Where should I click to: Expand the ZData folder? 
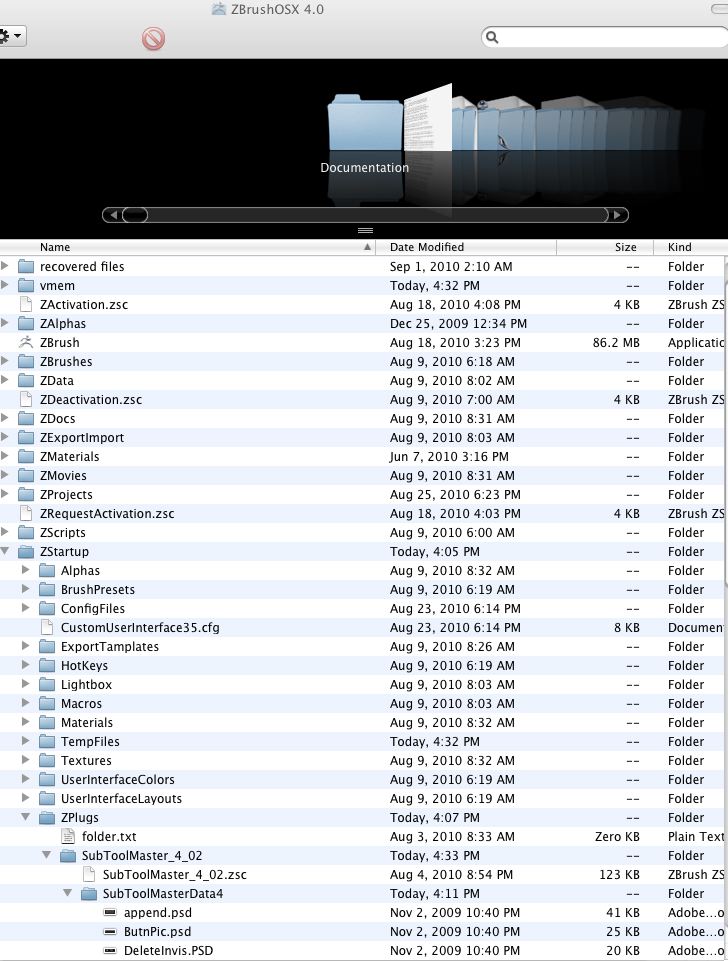click(x=5, y=380)
